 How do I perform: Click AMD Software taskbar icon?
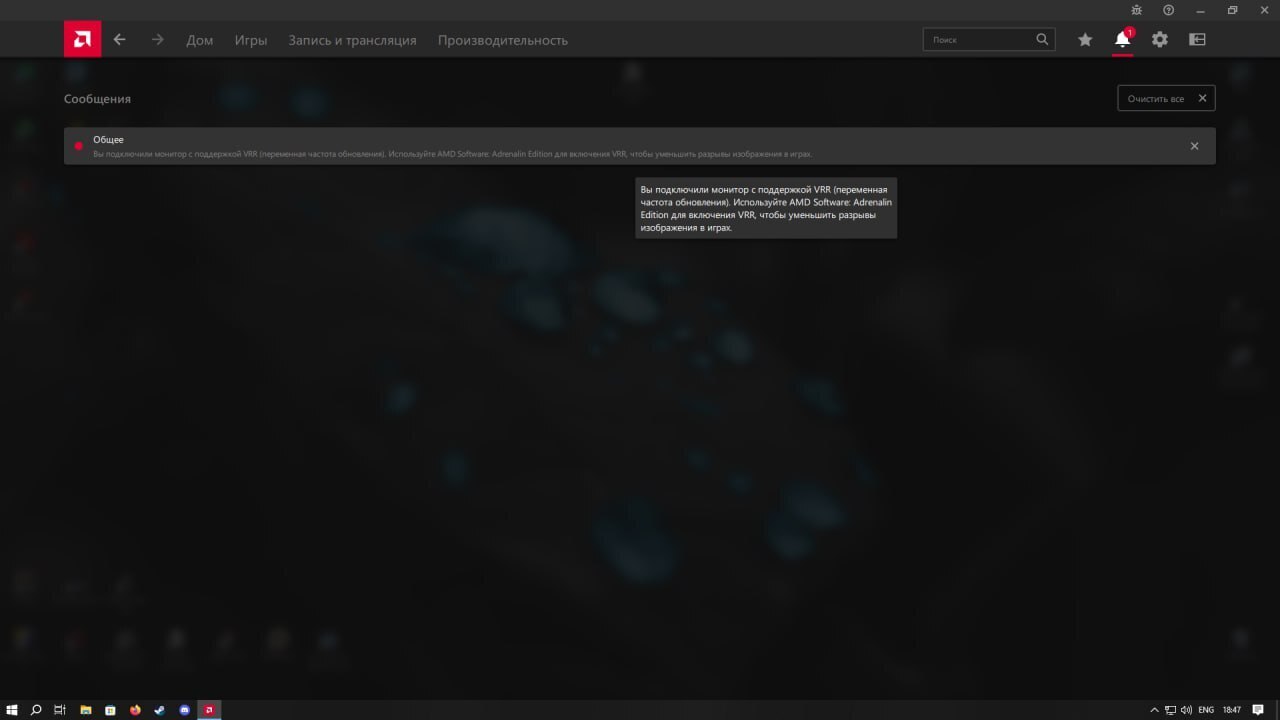pyautogui.click(x=209, y=710)
